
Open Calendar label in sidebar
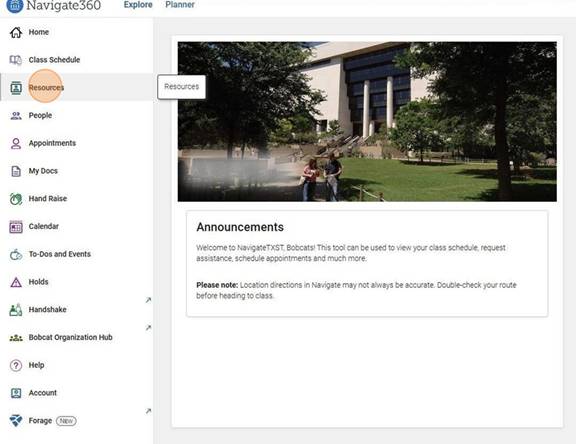44,226
